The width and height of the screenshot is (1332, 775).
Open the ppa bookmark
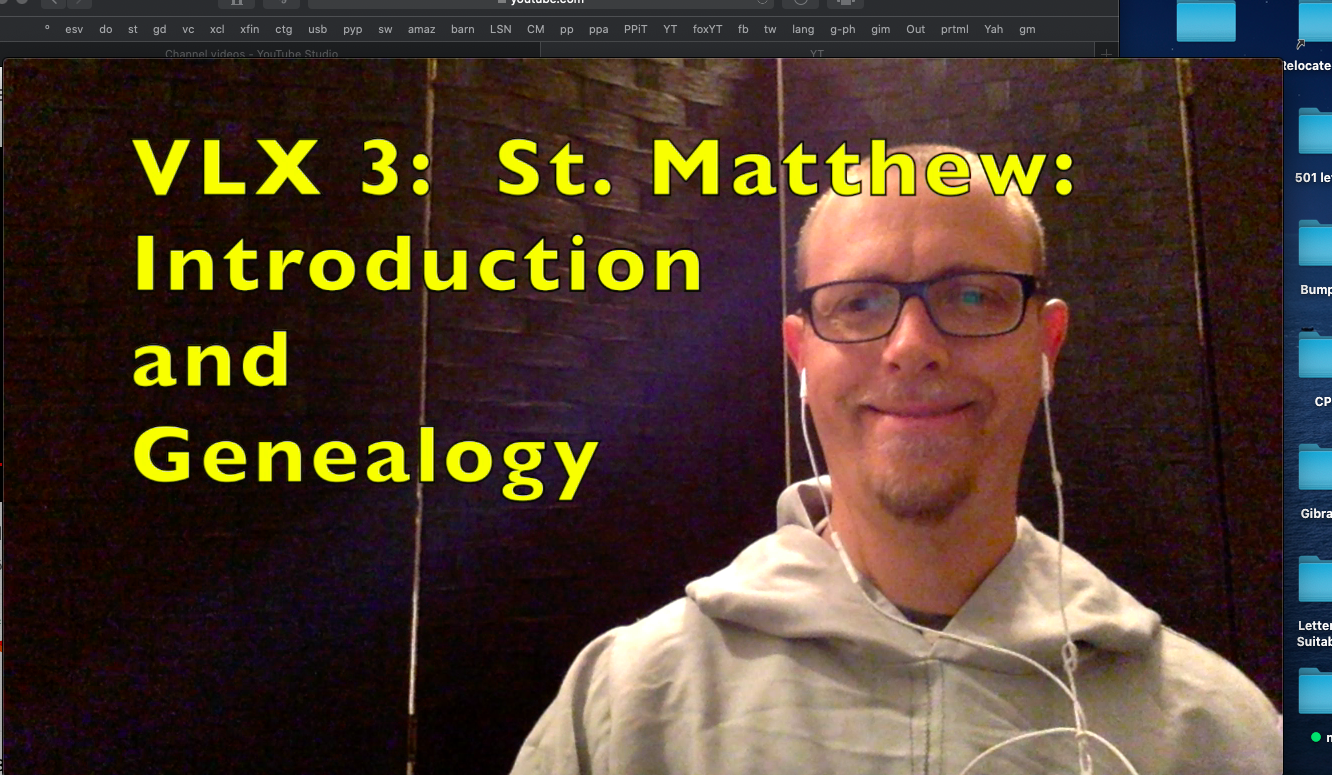(599, 29)
